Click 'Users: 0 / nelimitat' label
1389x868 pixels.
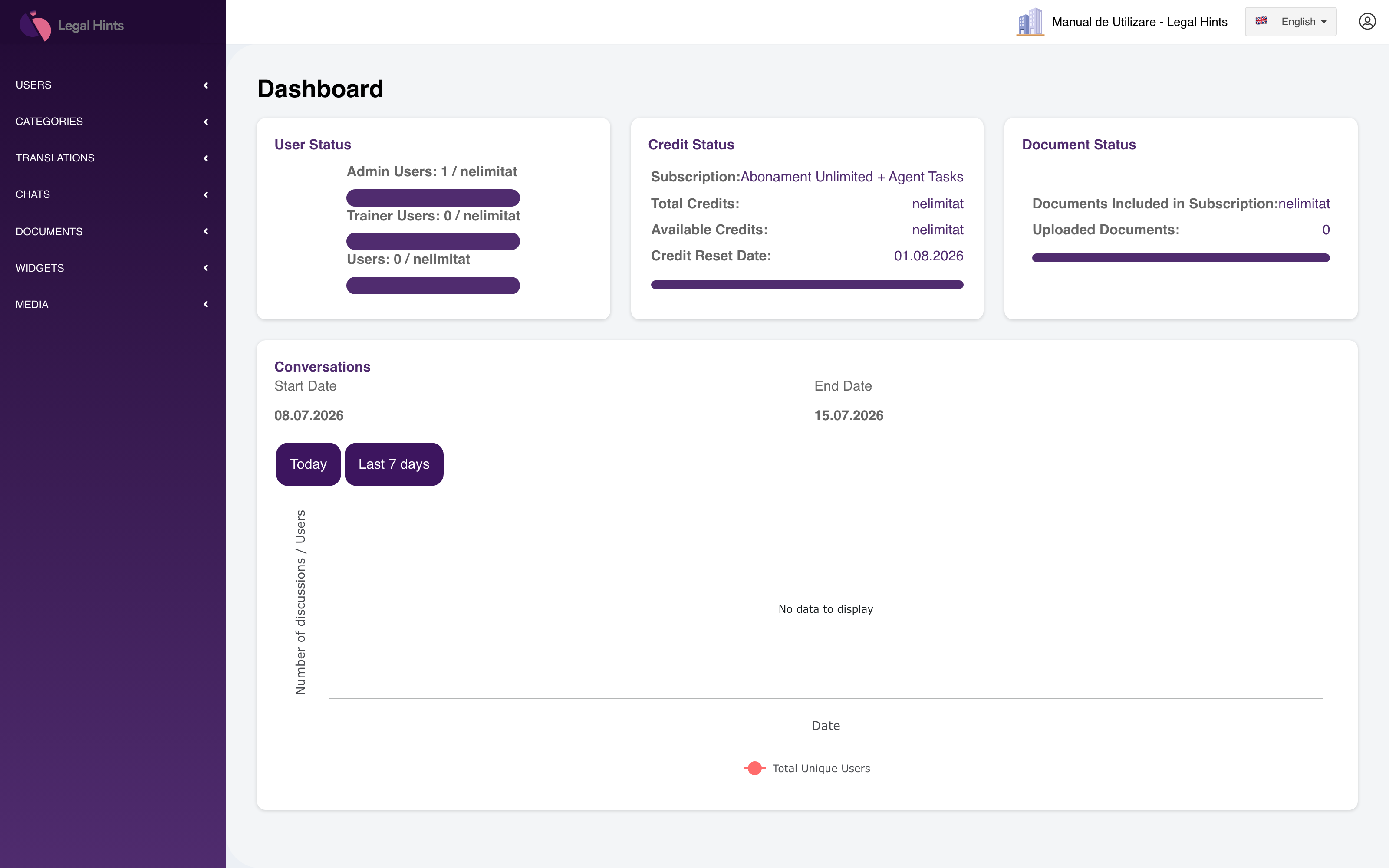pyautogui.click(x=408, y=260)
